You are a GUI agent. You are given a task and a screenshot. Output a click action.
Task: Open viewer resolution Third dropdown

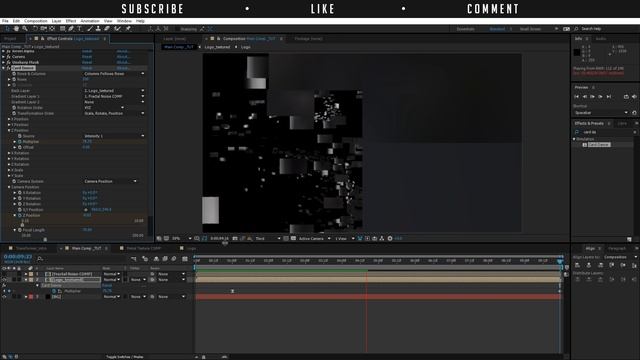coord(268,238)
